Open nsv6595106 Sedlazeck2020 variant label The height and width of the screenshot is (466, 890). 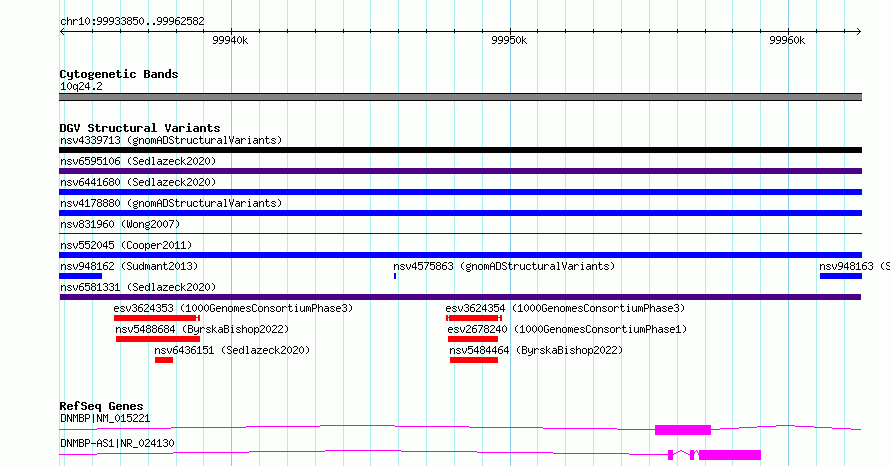point(138,161)
